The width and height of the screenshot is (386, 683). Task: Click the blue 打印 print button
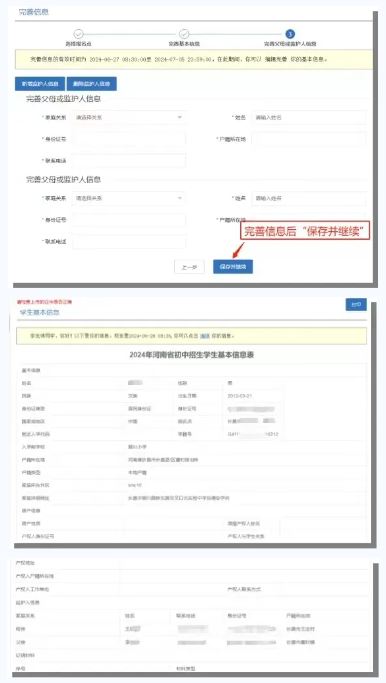(356, 304)
